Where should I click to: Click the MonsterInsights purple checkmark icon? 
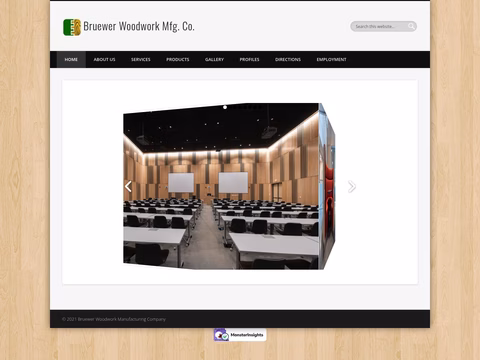tap(221, 335)
